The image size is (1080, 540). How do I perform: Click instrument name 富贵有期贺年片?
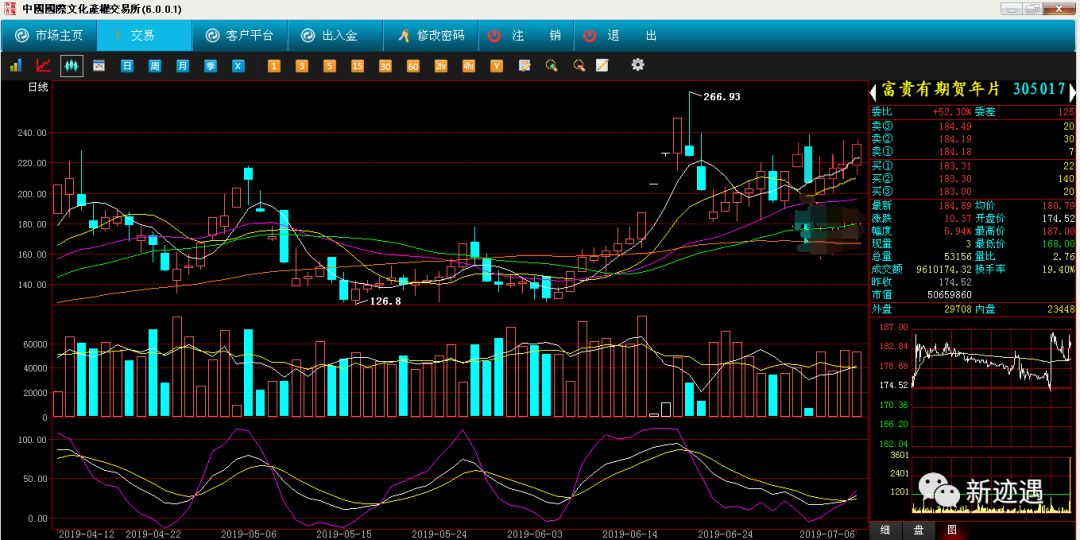[940, 90]
